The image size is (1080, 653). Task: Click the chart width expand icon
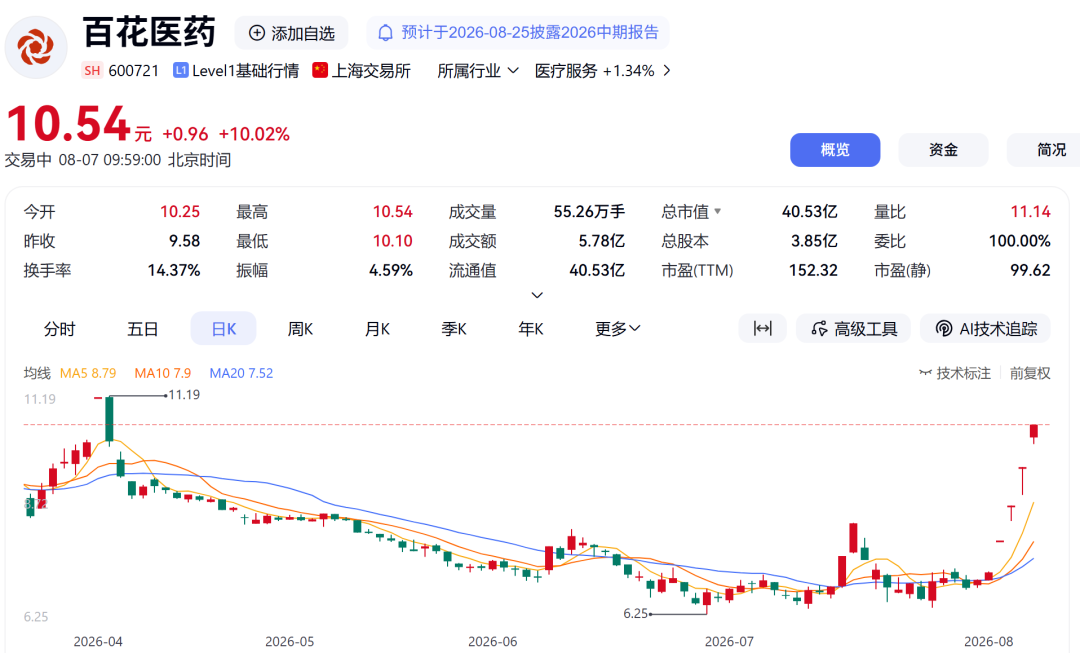tap(762, 329)
